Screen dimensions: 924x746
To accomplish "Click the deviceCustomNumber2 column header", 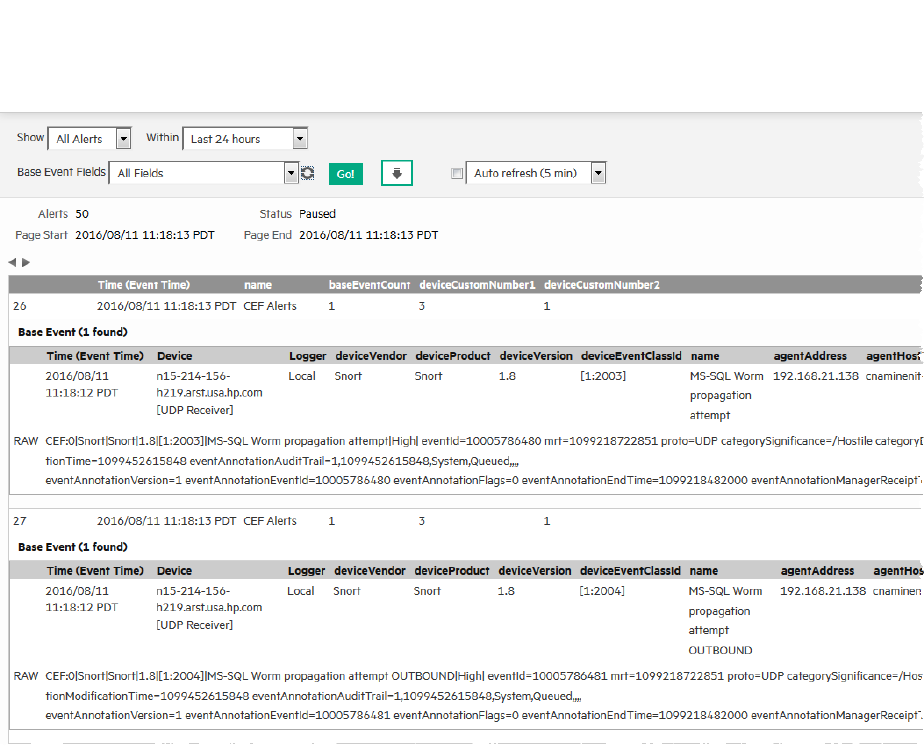I will coord(602,285).
